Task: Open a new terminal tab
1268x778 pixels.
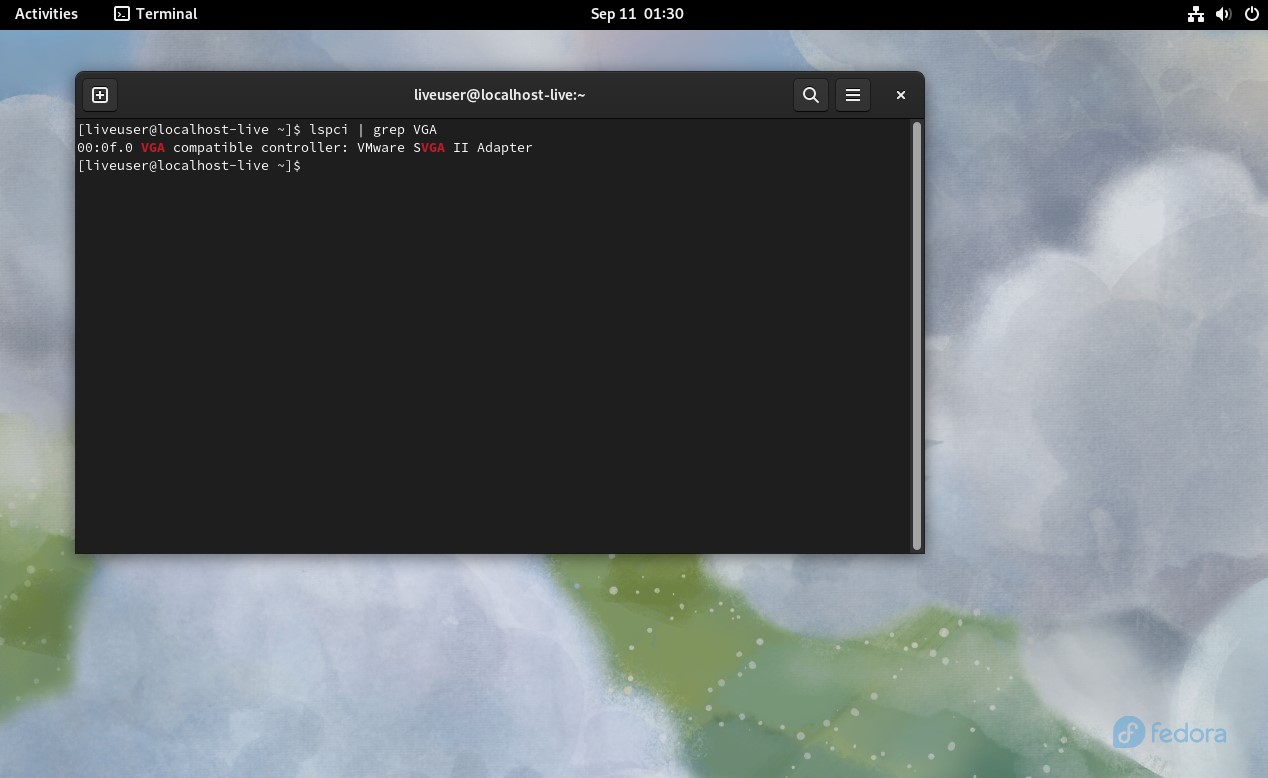Action: [x=99, y=94]
